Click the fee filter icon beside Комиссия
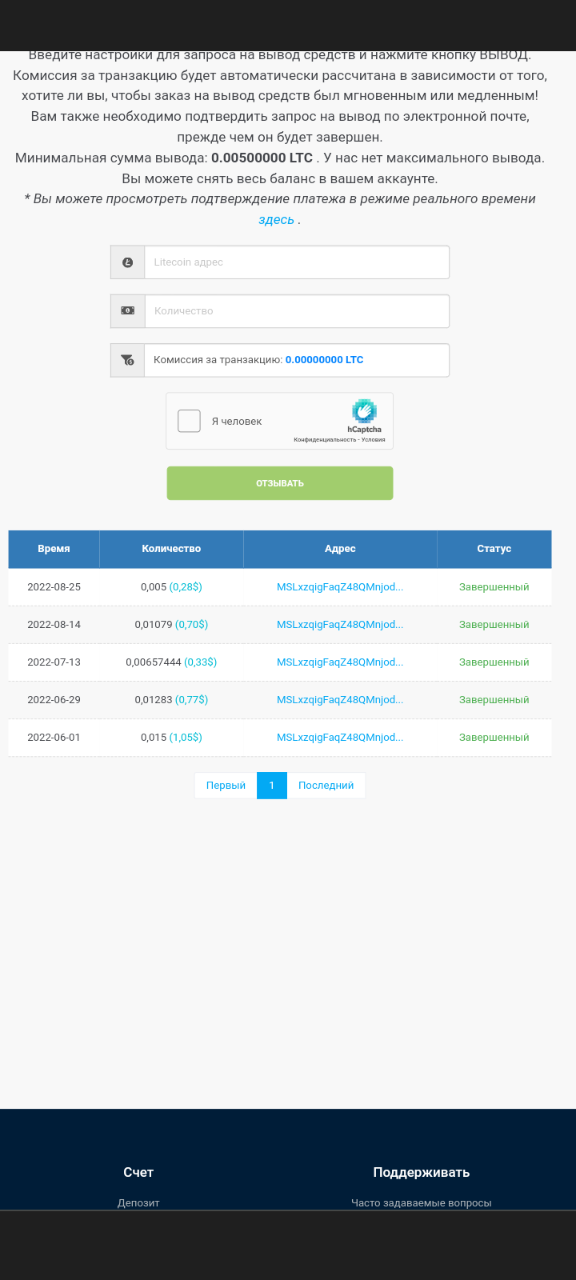The image size is (576, 1280). pos(127,360)
